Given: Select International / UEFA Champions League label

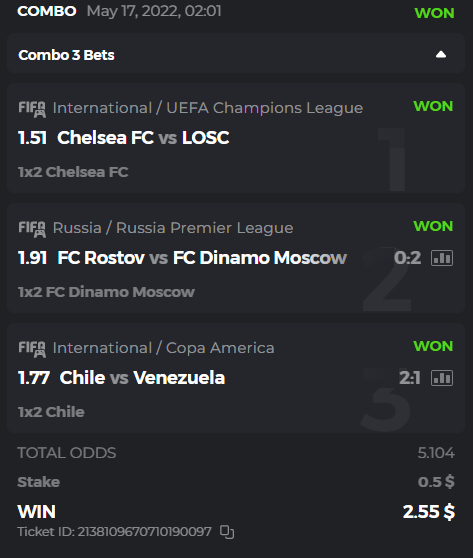Looking at the screenshot, I should coord(207,108).
